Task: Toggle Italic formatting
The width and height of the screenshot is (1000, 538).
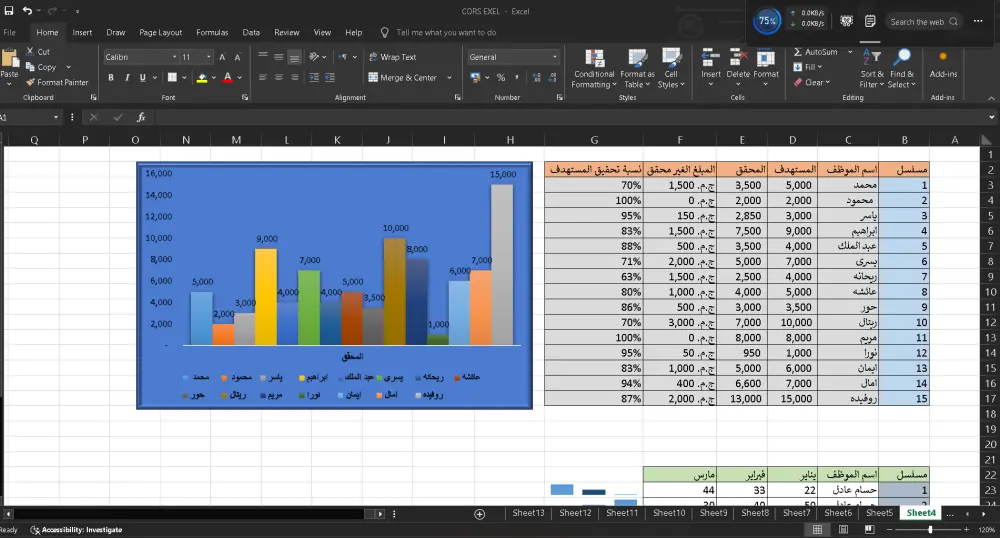Action: (127, 78)
